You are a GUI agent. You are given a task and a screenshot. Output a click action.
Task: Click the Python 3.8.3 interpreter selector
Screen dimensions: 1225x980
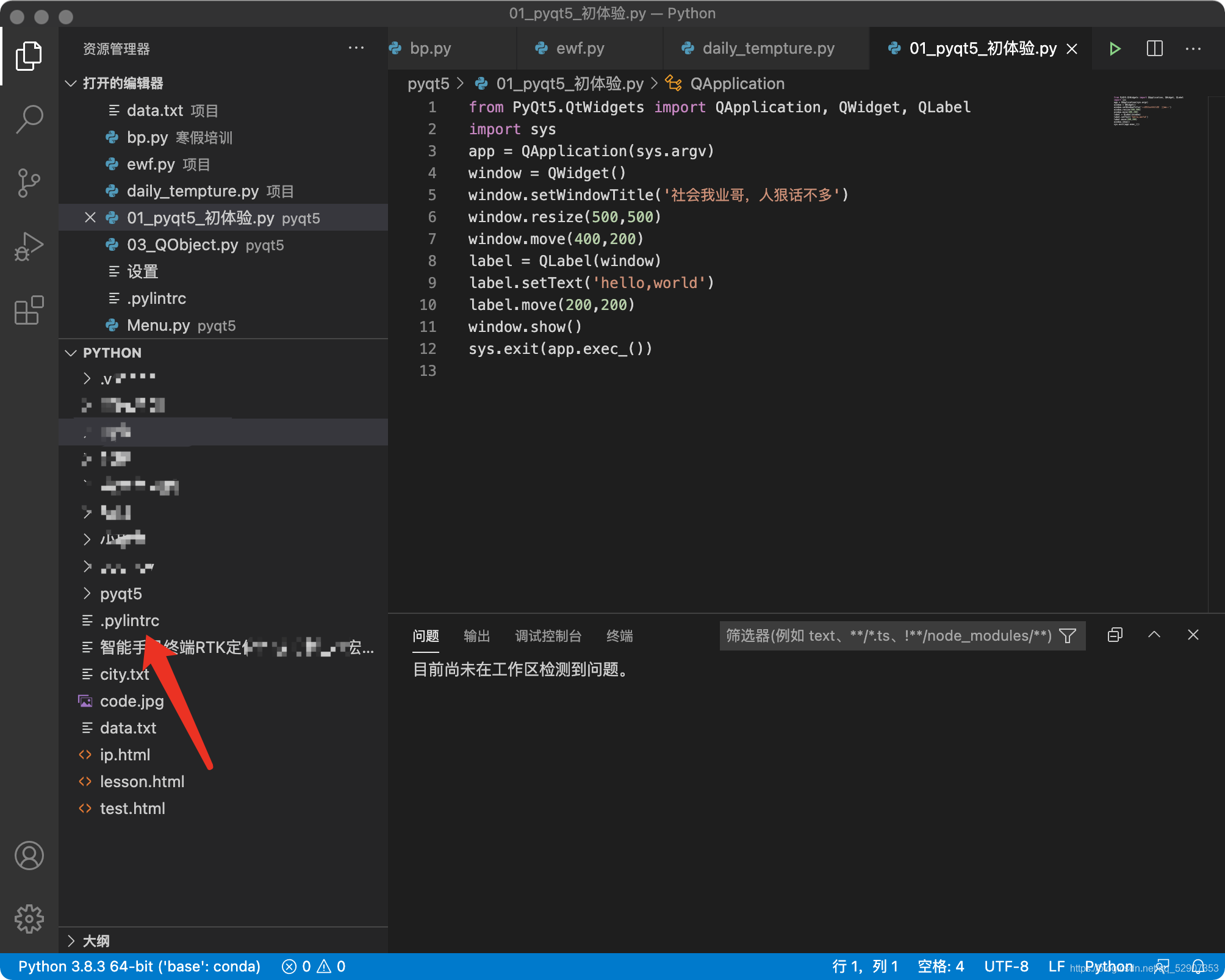click(139, 967)
